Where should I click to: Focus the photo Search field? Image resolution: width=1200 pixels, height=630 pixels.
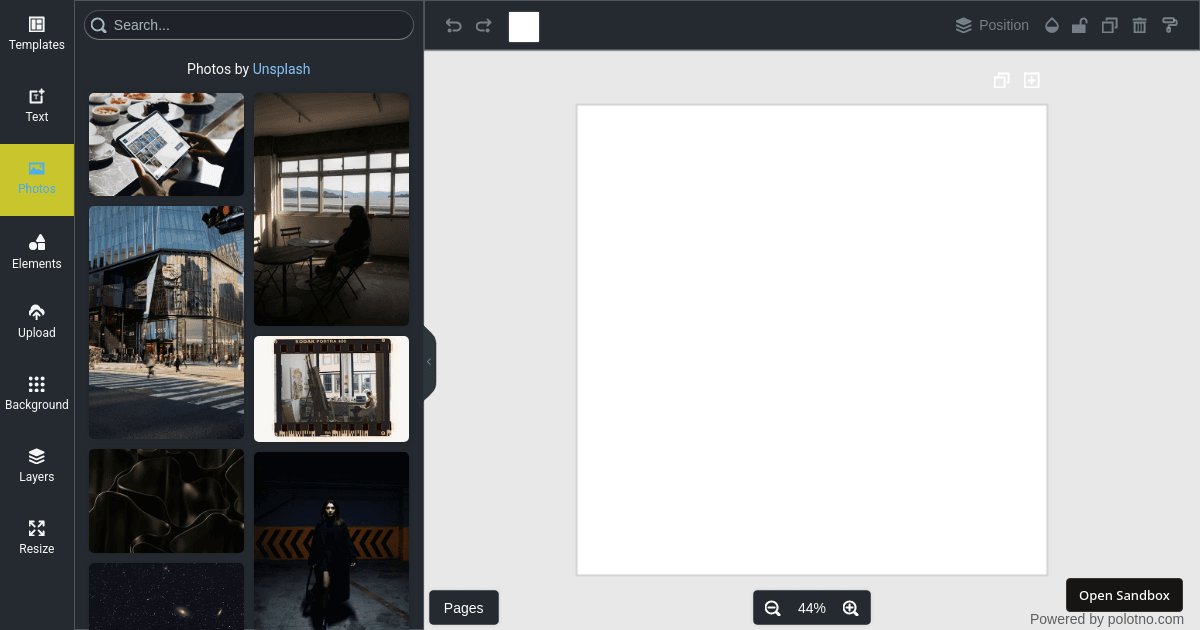pos(249,25)
